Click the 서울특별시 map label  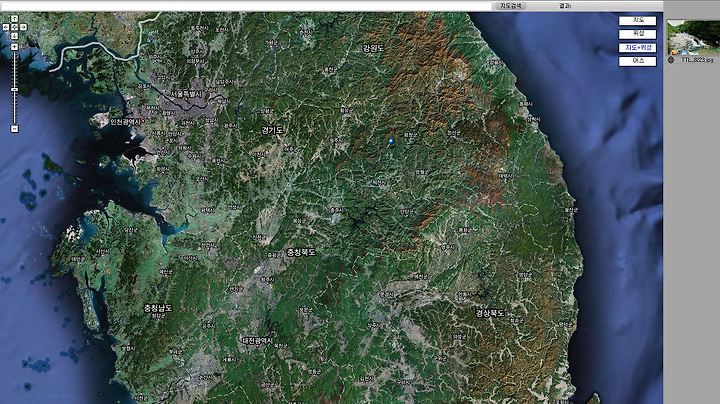tap(186, 94)
